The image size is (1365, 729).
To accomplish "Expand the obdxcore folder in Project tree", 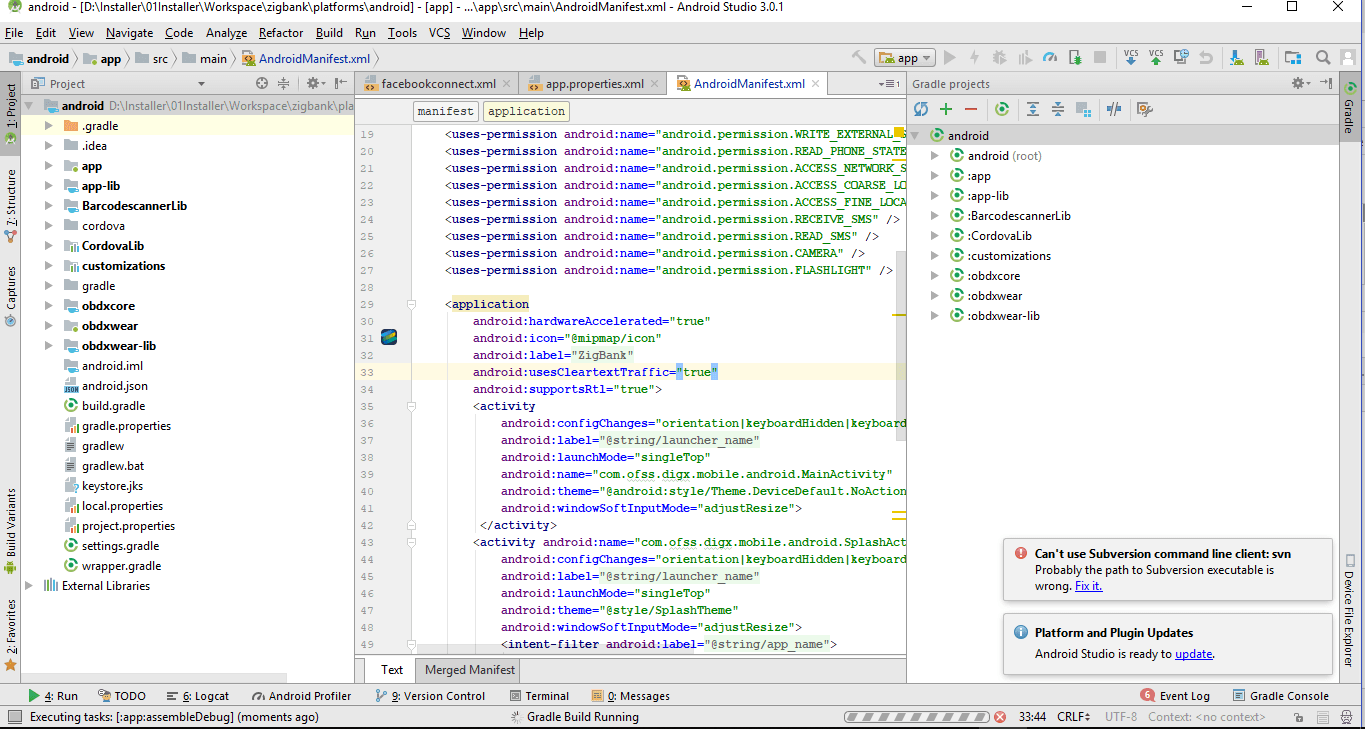I will pos(49,306).
